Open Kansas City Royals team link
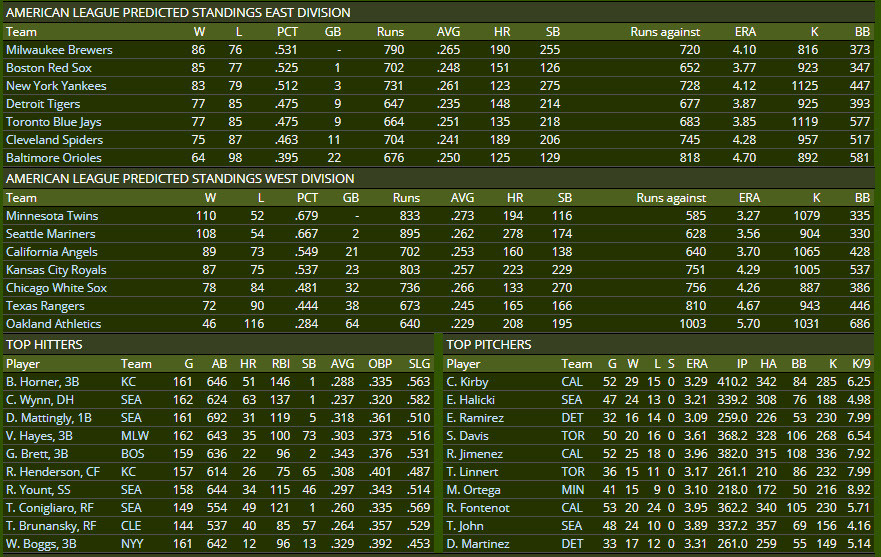Viewport: 881px width, 557px height. tap(56, 270)
